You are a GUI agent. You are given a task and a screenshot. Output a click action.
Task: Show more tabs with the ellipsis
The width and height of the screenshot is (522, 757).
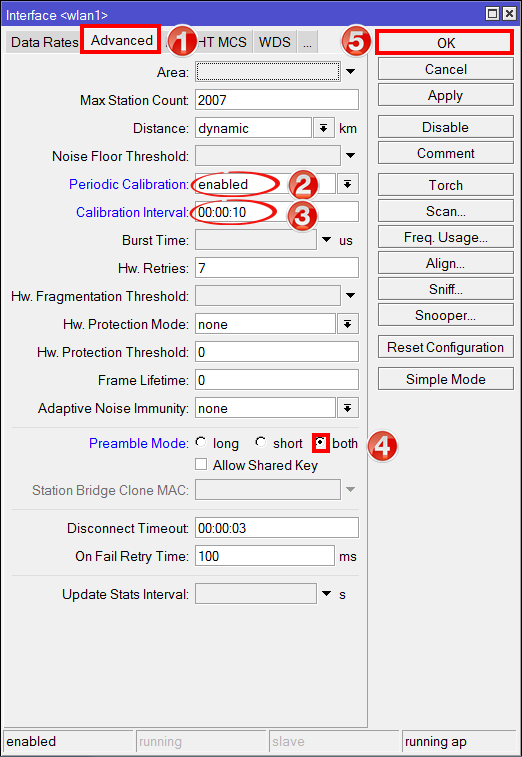(x=307, y=42)
